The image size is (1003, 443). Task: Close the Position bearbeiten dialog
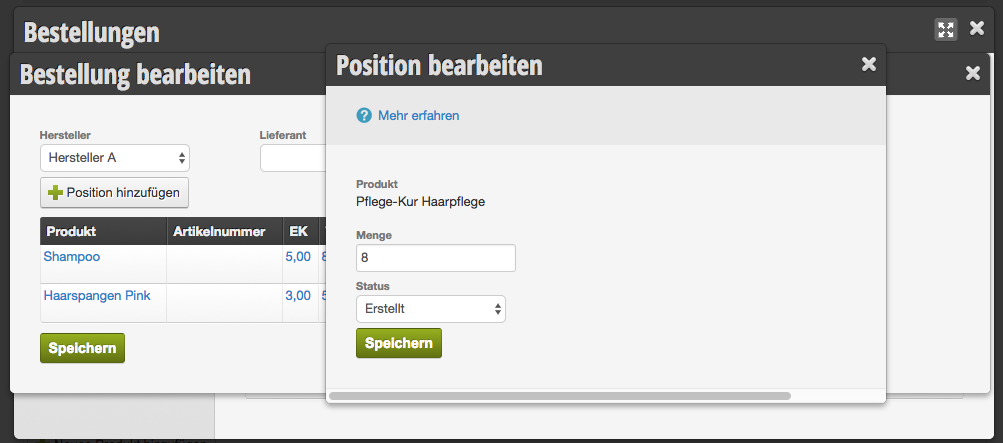(x=869, y=64)
